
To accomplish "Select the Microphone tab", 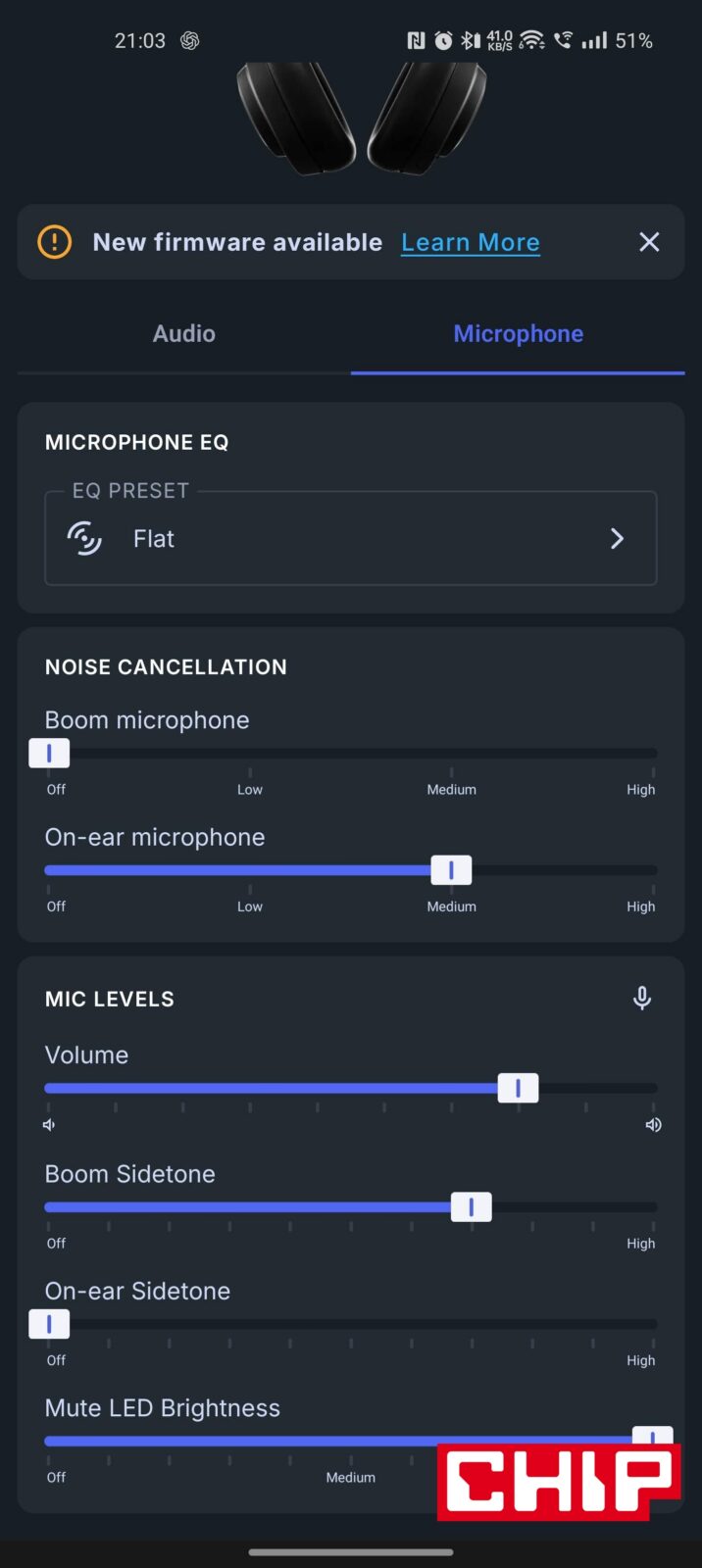I will [x=518, y=334].
